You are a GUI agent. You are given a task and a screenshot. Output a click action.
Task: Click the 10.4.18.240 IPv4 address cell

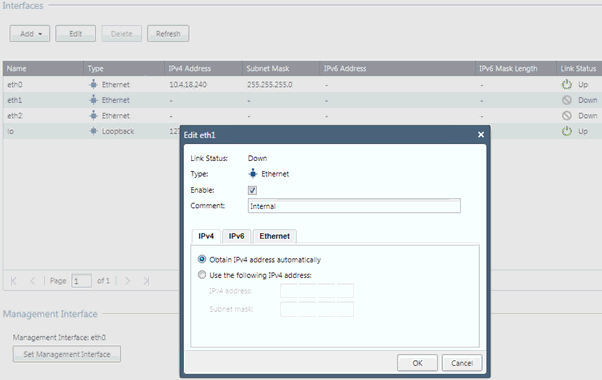tap(188, 84)
